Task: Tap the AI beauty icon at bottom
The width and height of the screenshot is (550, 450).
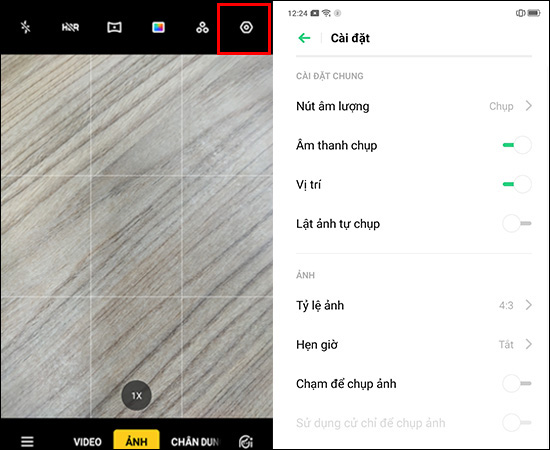Action: tap(246, 442)
